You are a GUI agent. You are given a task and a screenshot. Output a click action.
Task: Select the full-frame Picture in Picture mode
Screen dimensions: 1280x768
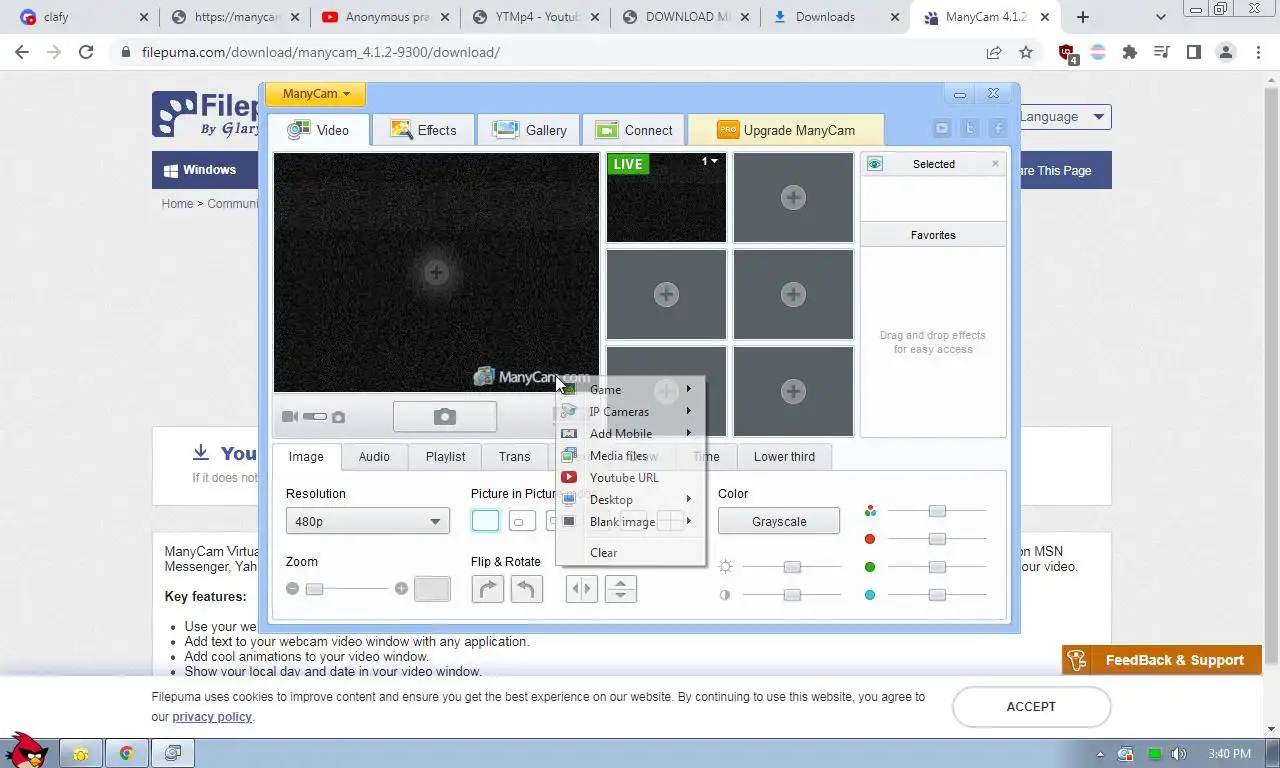coord(485,521)
